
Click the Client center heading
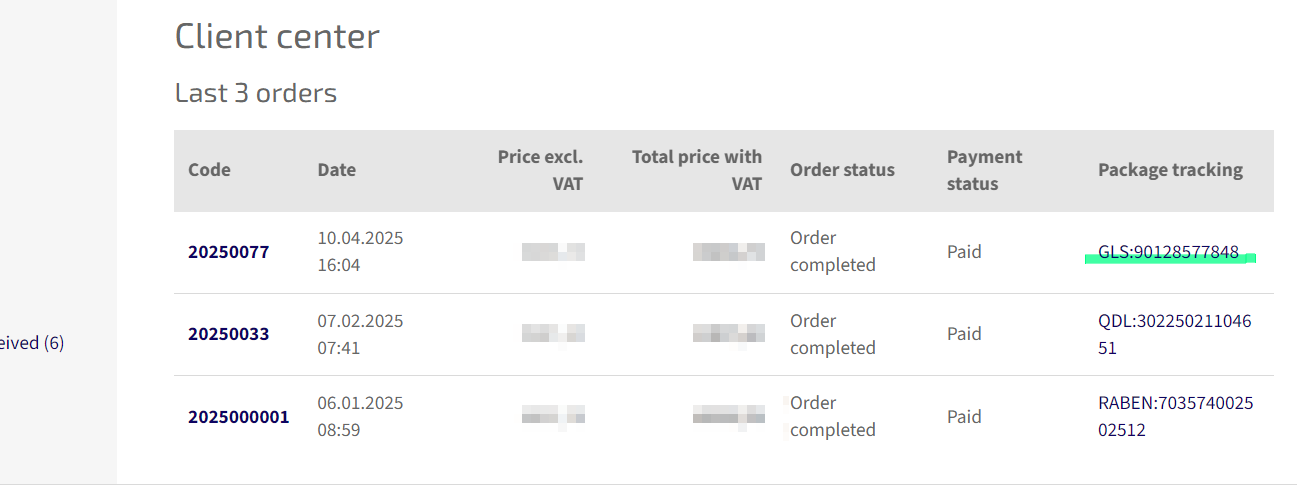point(277,37)
